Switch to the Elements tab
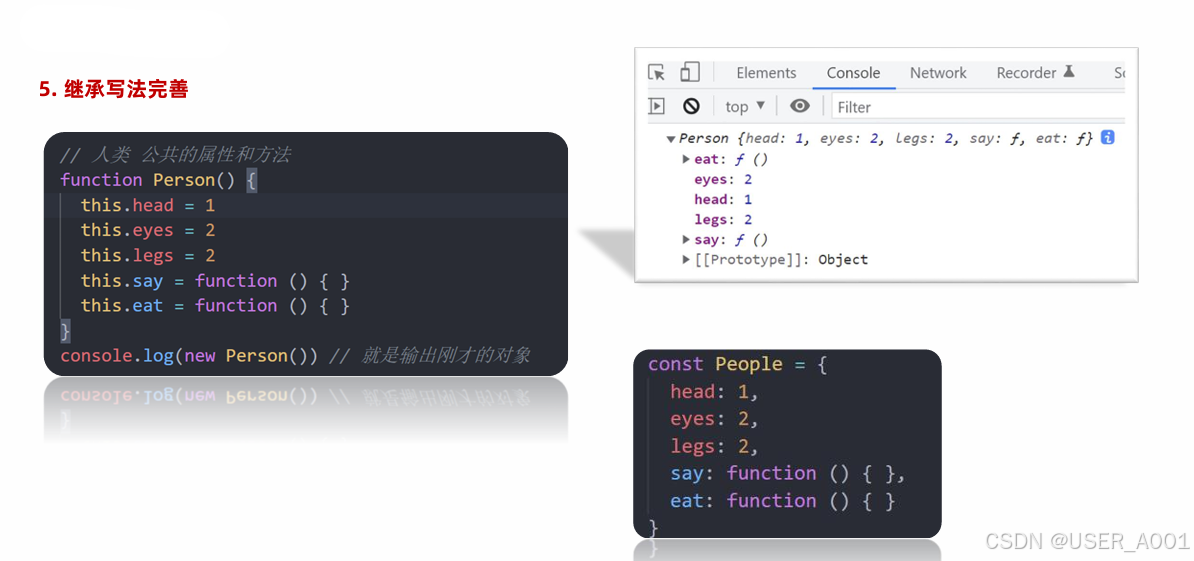The image size is (1194, 561). 766,73
